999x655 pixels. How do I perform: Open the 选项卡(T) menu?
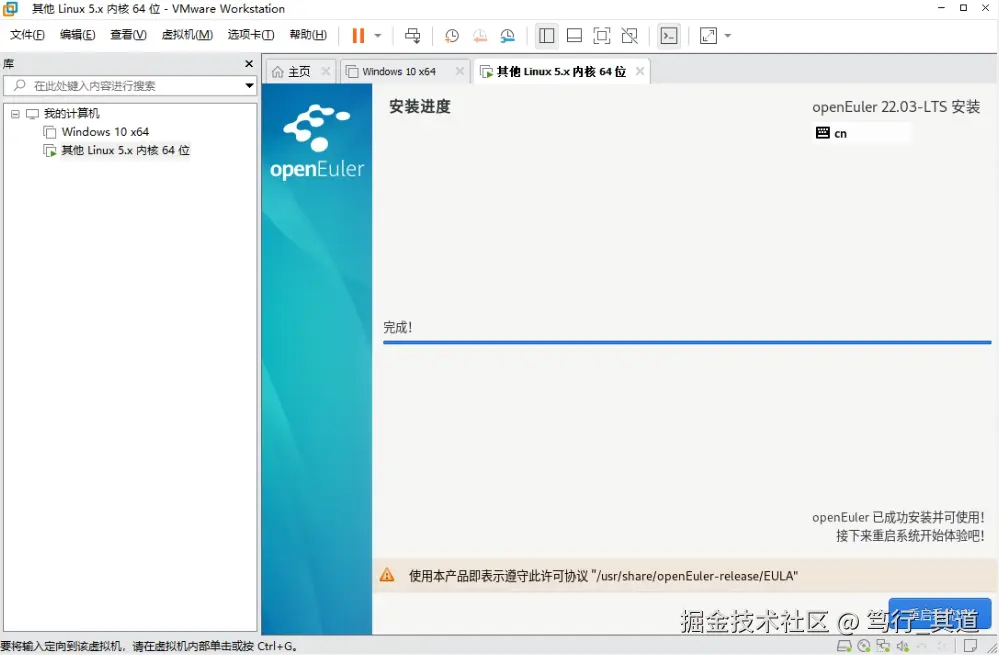(251, 34)
